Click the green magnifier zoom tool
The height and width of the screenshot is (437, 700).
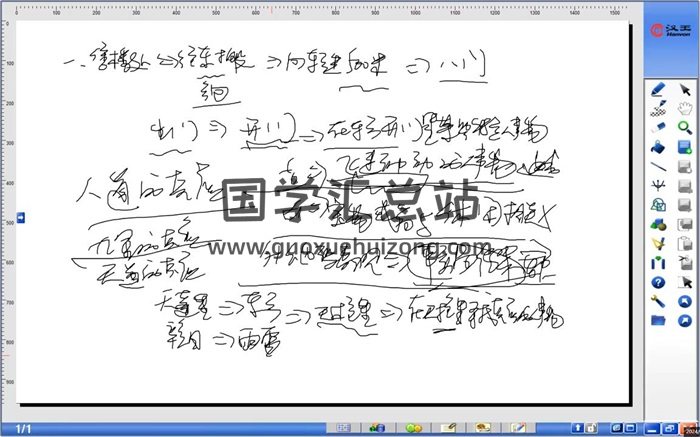tap(685, 128)
